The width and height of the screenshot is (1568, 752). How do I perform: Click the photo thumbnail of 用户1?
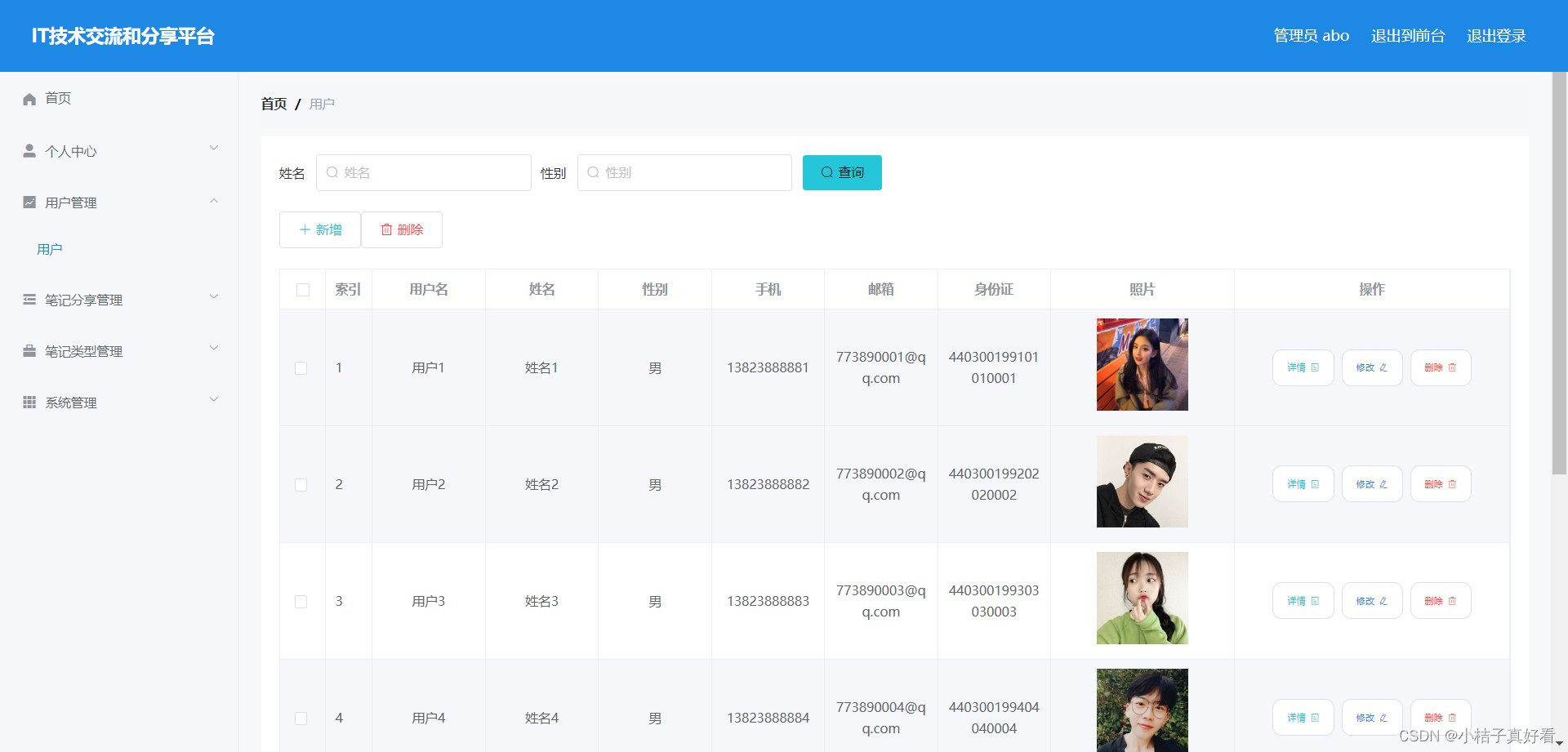pyautogui.click(x=1142, y=364)
